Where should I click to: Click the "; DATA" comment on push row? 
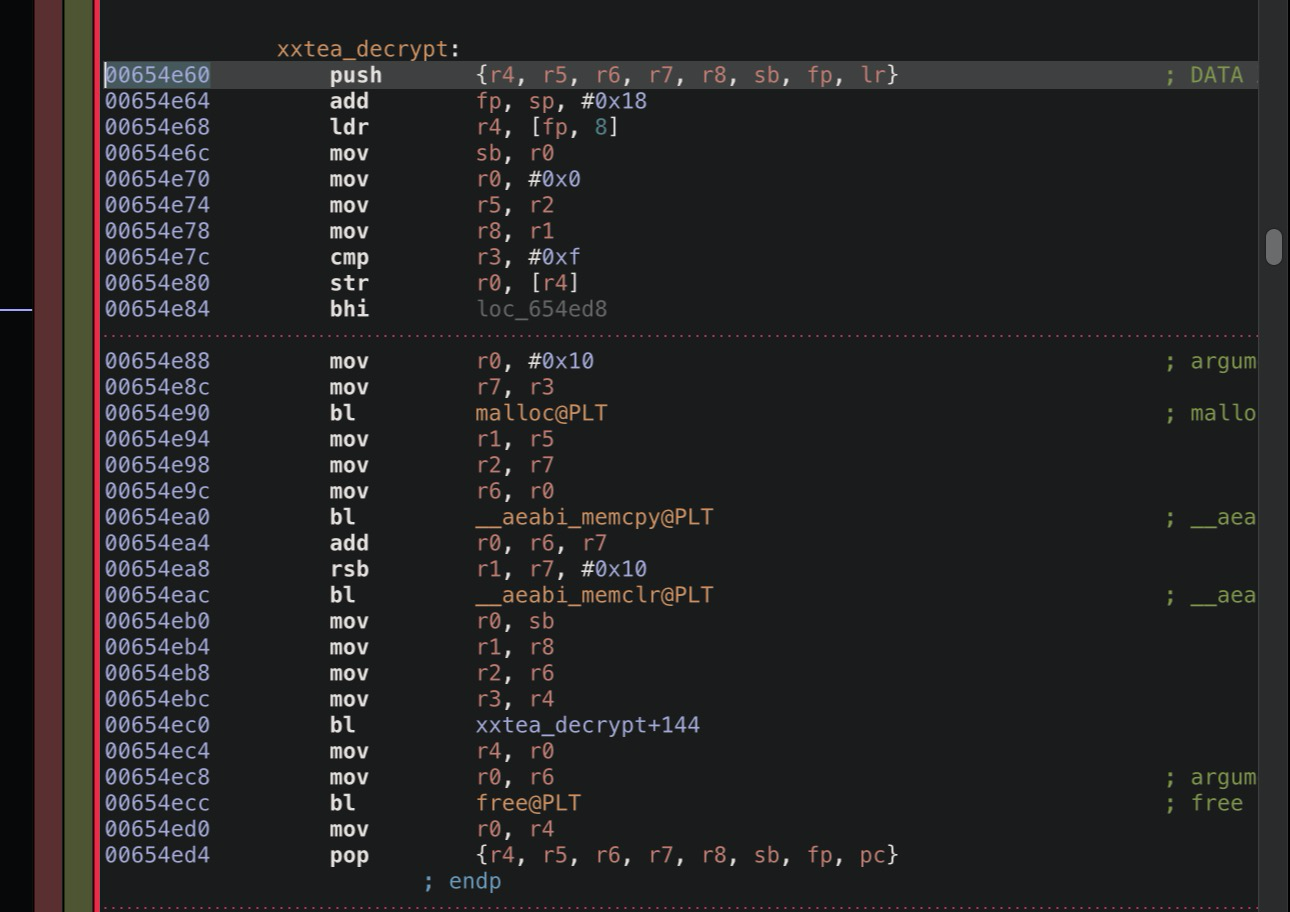1204,75
